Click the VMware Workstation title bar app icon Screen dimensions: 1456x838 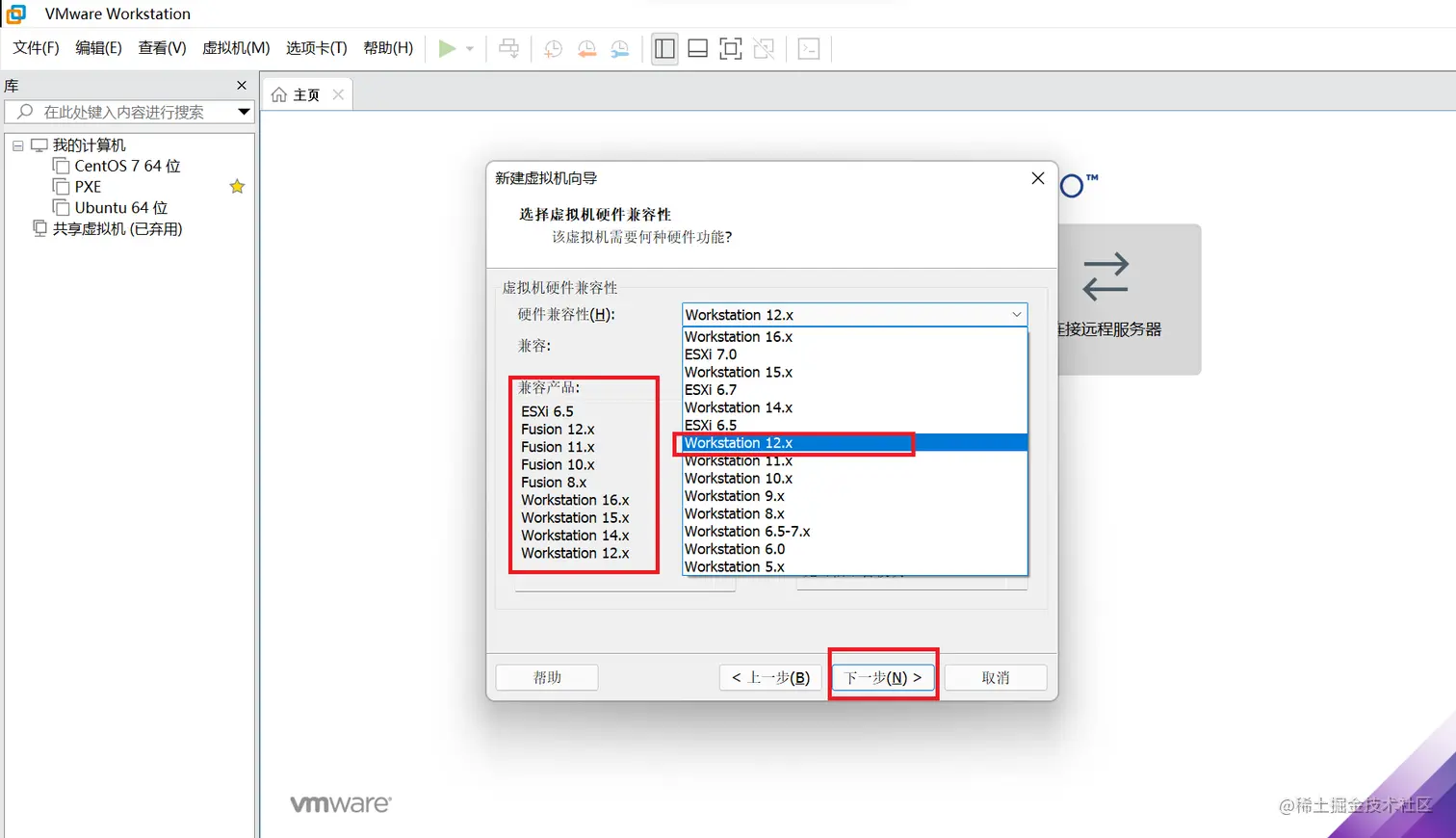pos(16,13)
